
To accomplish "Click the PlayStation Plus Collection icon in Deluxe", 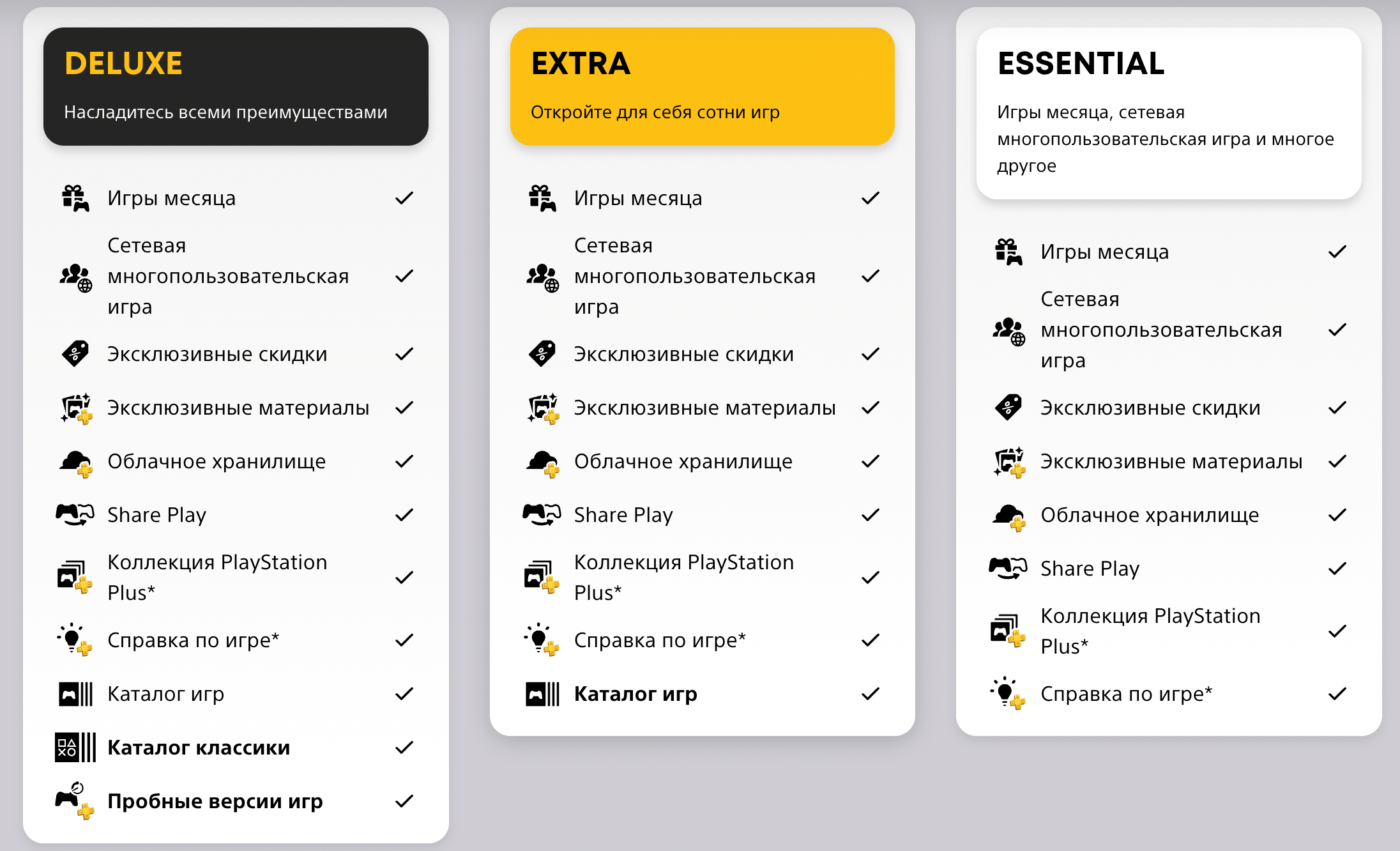I will [x=78, y=574].
